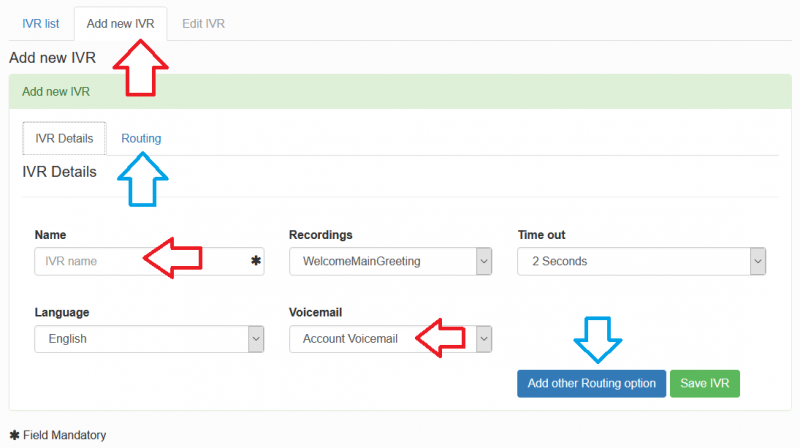Viewport: 800px width, 448px height.
Task: Click the Time out dropdown arrow
Action: 758,261
